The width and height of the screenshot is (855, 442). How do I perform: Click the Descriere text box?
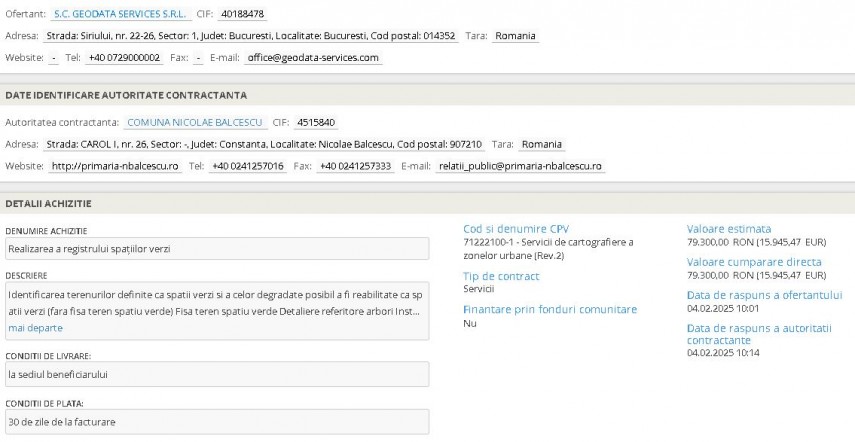[x=217, y=311]
